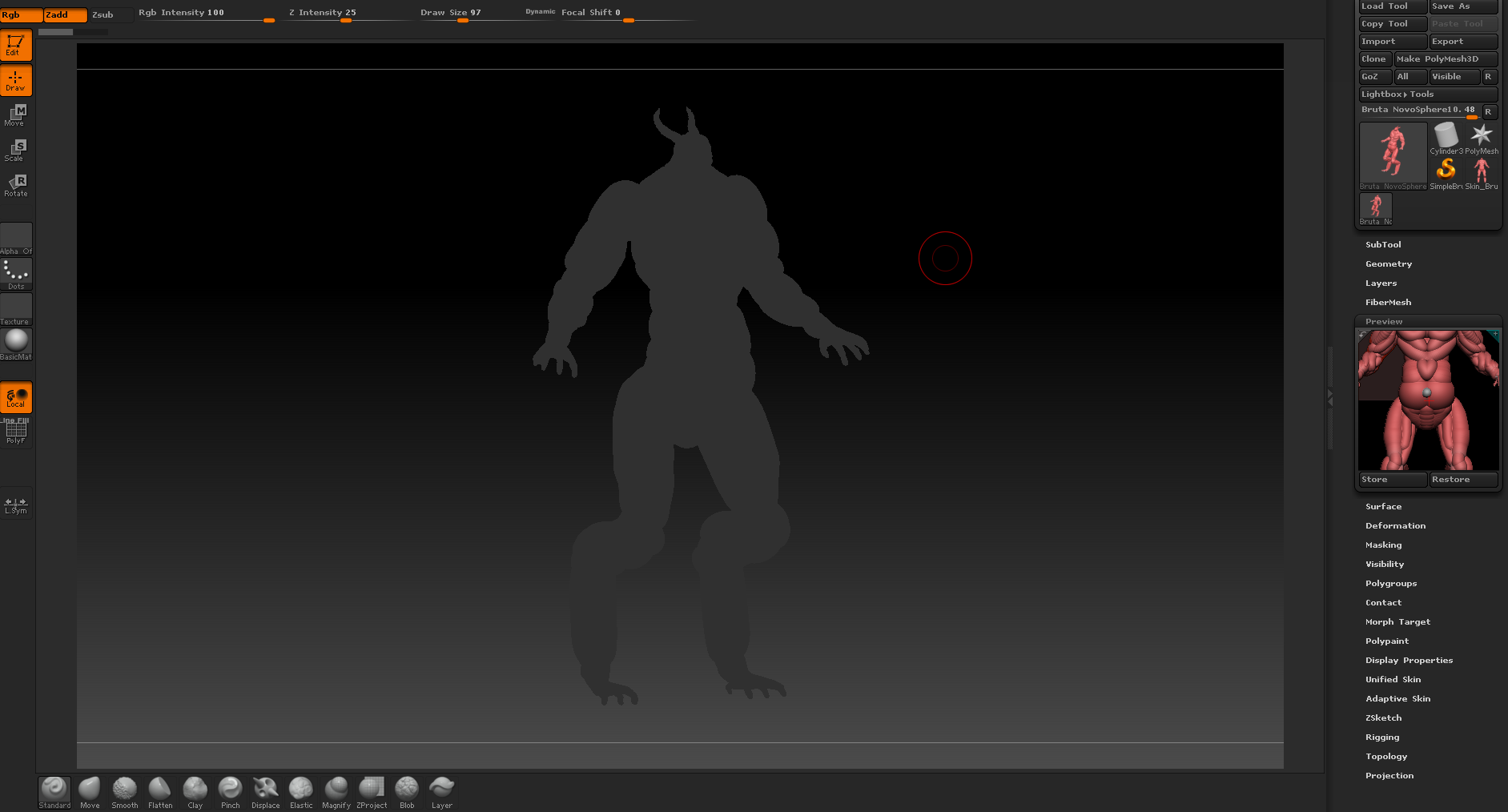Toggle the Rgb paint mode

coord(21,15)
